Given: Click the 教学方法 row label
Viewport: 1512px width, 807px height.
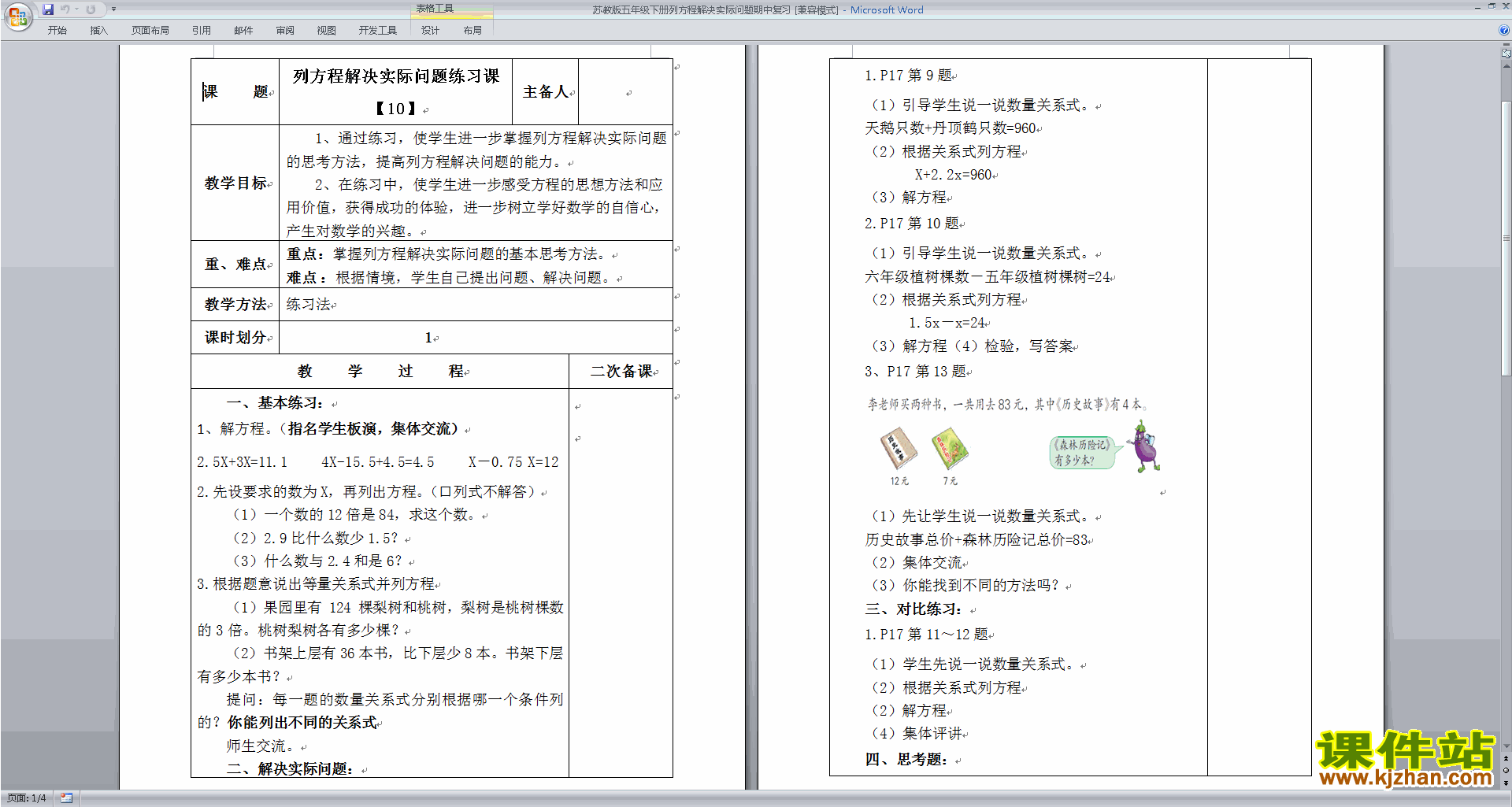Looking at the screenshot, I should [x=235, y=304].
